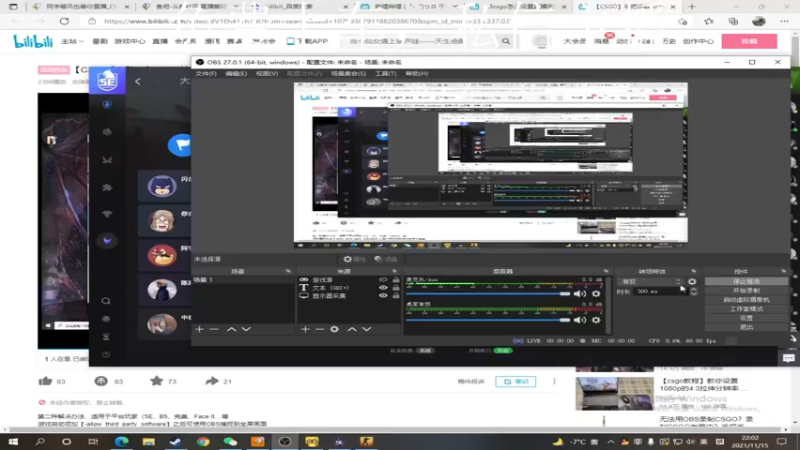Image resolution: width=800 pixels, height=450 pixels.
Task: Favorite the Bilibili video with star icon
Action: [x=156, y=381]
